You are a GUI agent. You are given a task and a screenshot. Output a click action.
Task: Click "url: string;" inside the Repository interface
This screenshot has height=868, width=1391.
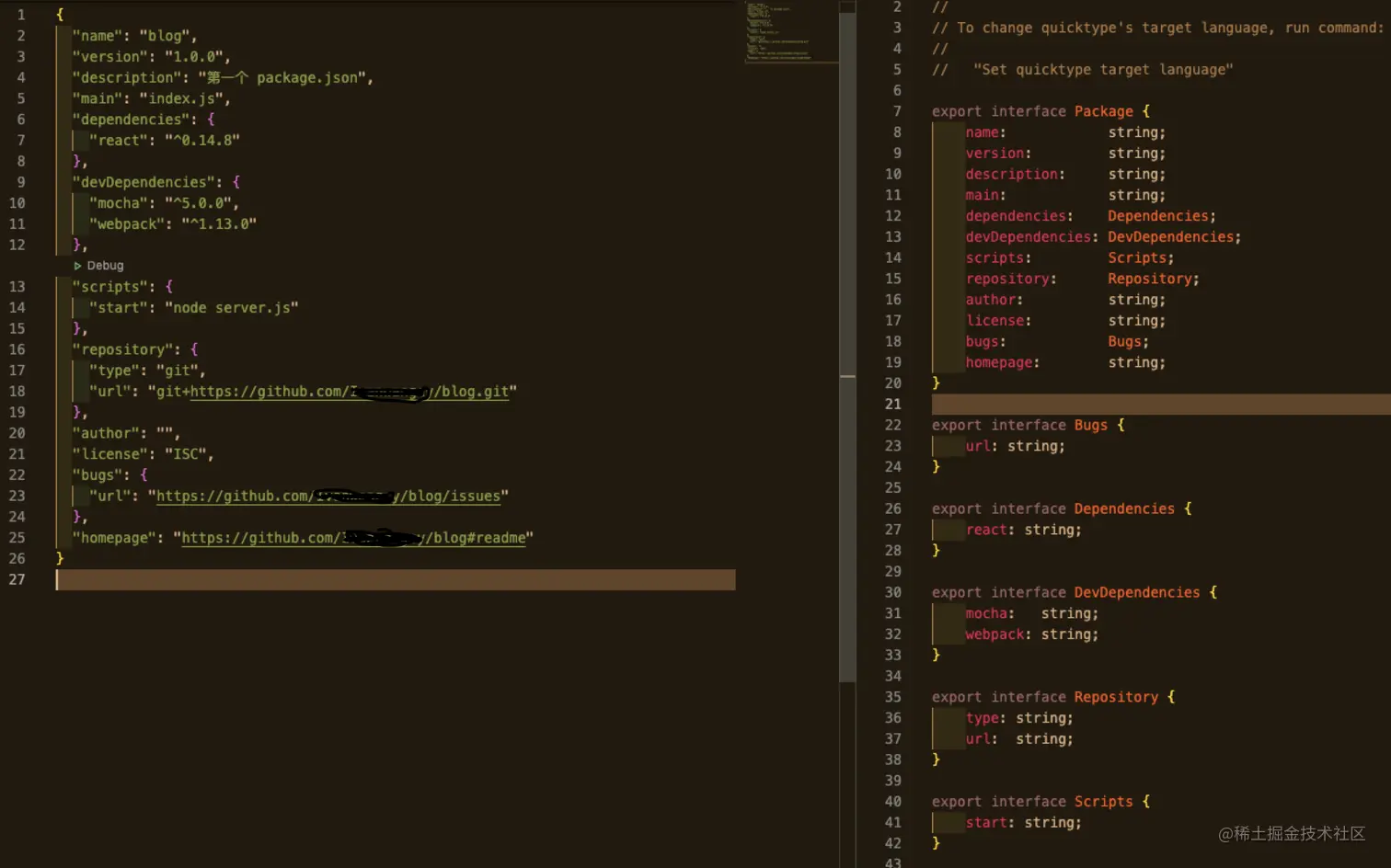pyautogui.click(x=1019, y=739)
